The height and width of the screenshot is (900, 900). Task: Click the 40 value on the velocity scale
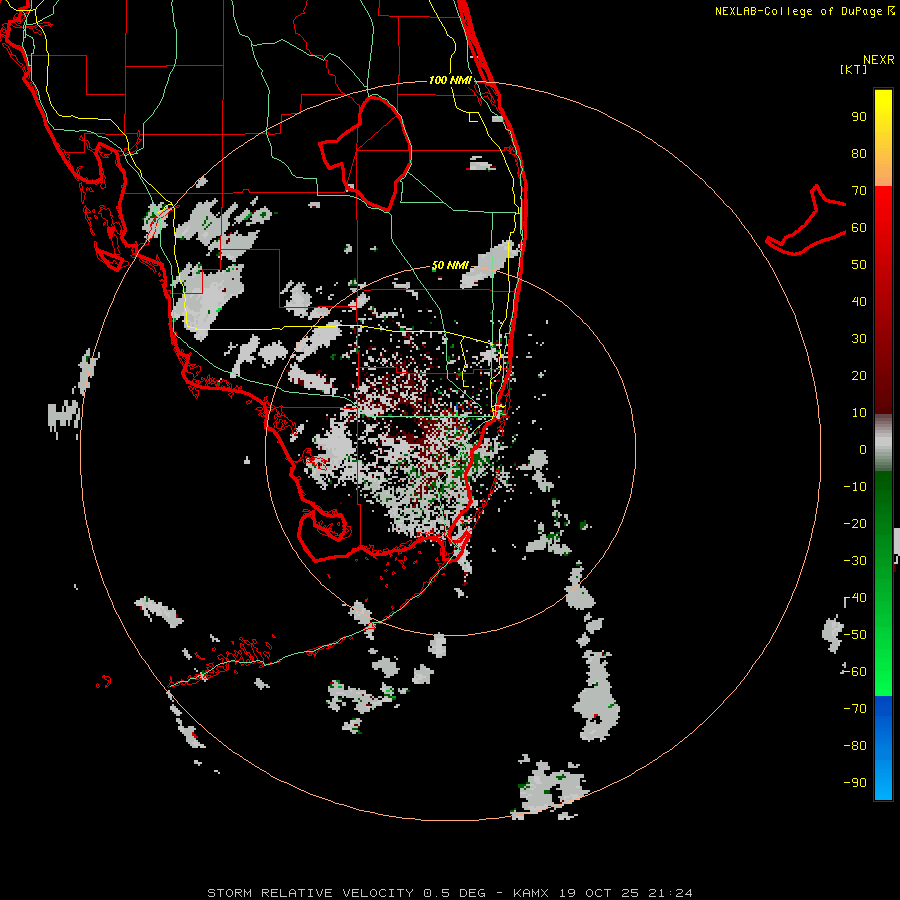point(859,302)
